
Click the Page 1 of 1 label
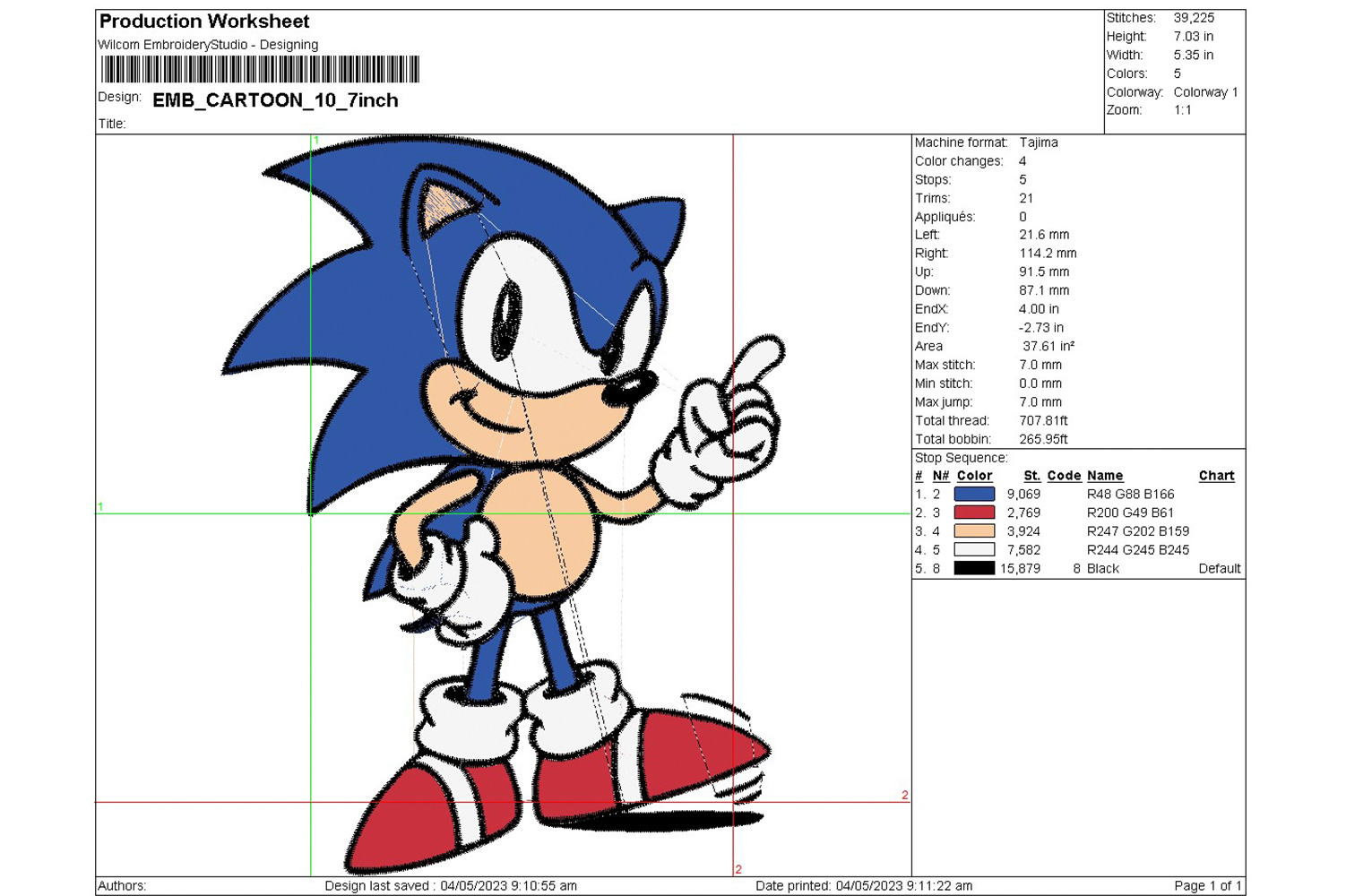[x=1207, y=885]
